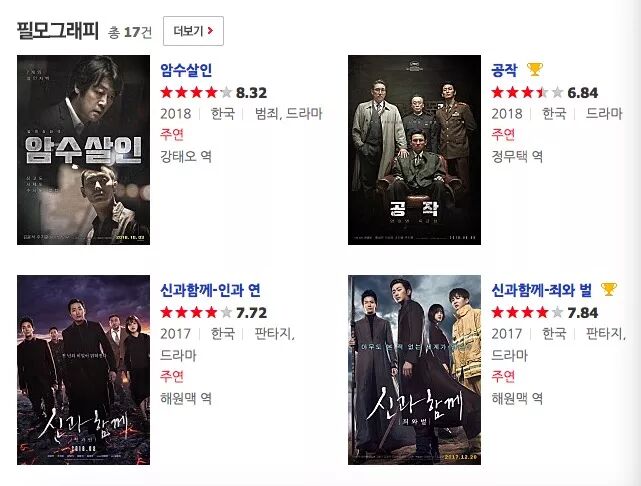641x486 pixels.
Task: Click the star rating for 암수살인
Action: [x=196, y=93]
